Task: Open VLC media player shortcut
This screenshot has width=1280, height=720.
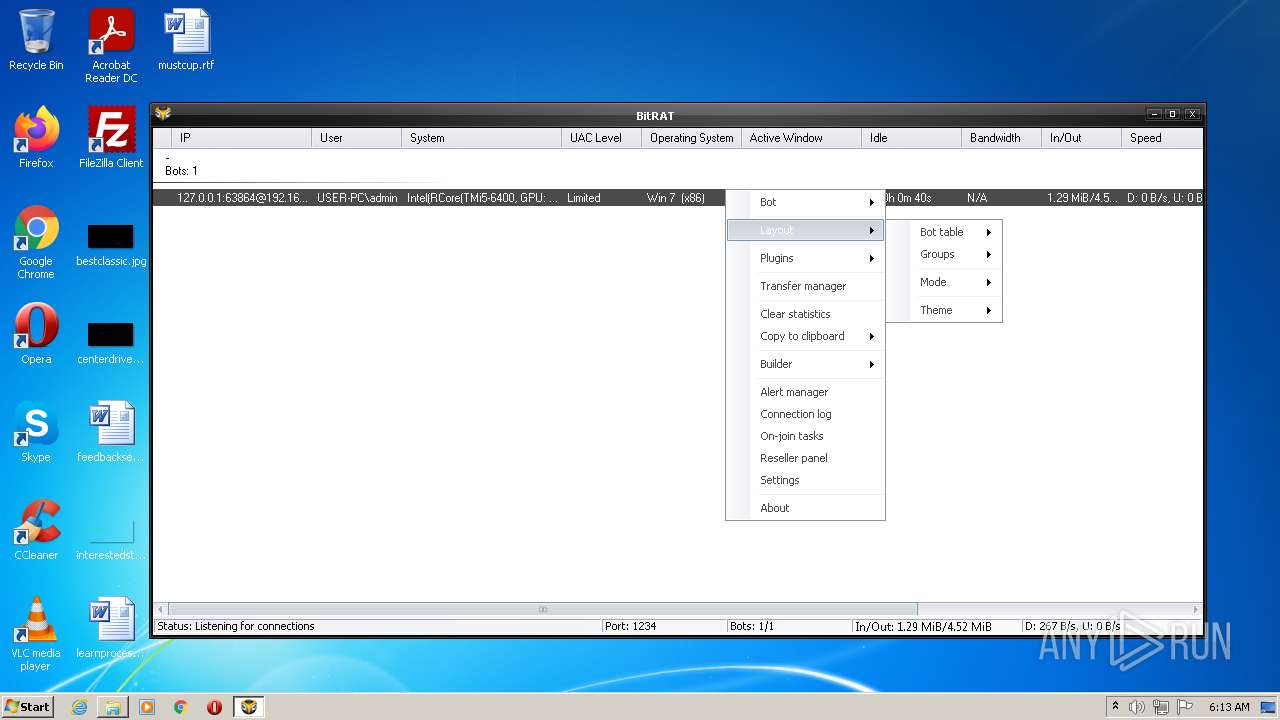Action: pos(36,634)
